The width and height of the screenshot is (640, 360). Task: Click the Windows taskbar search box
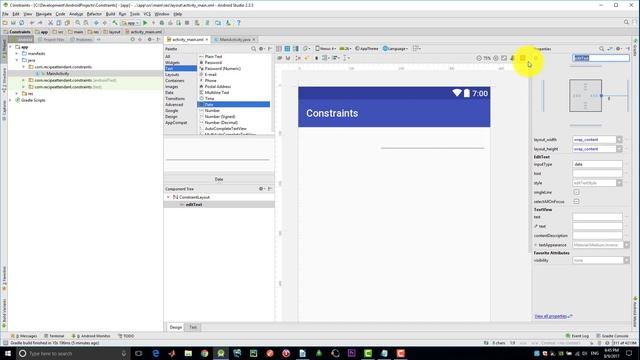[73, 353]
